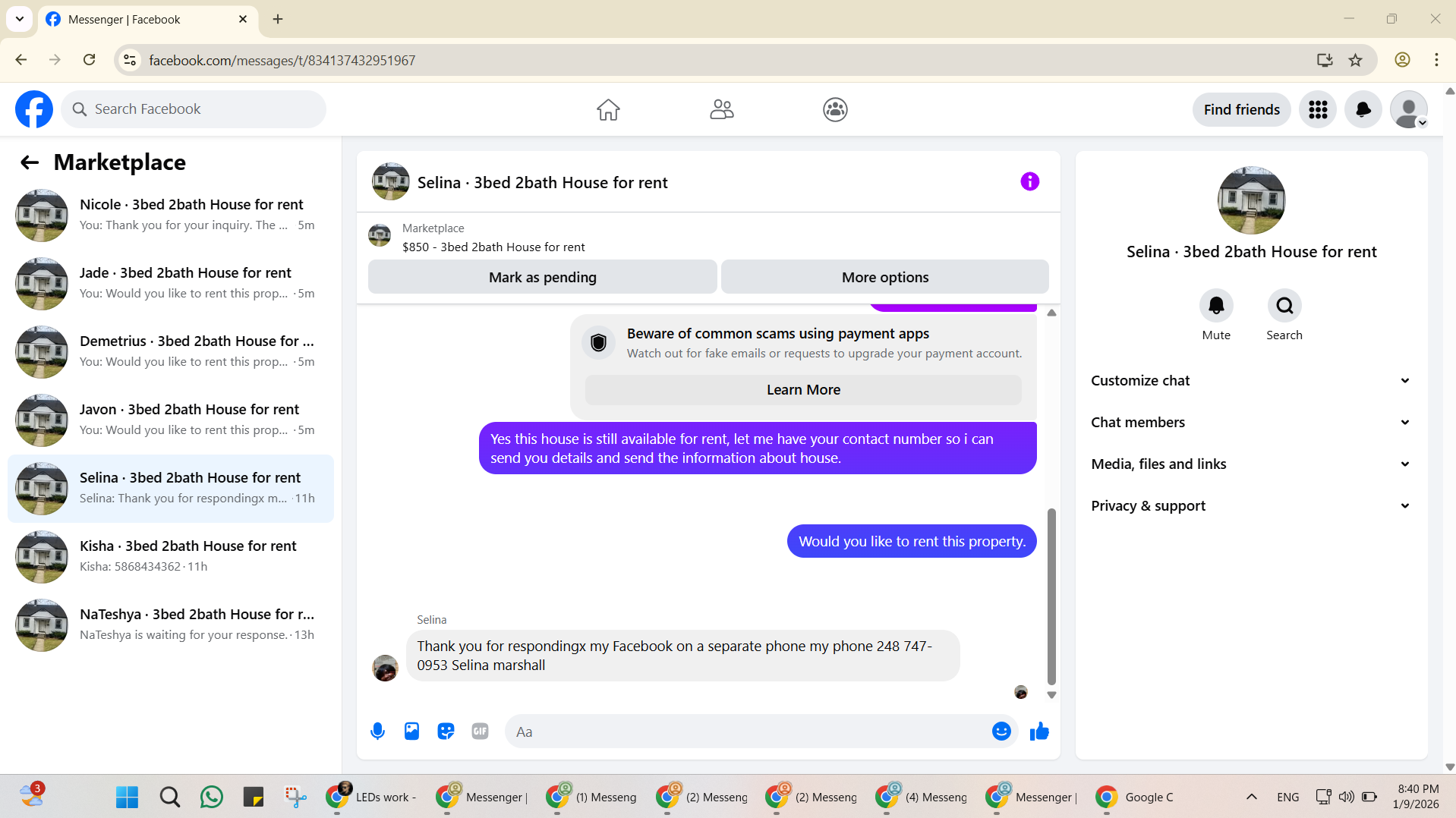Go back with the browser back arrow
The height and width of the screenshot is (818, 1456).
coord(21,60)
